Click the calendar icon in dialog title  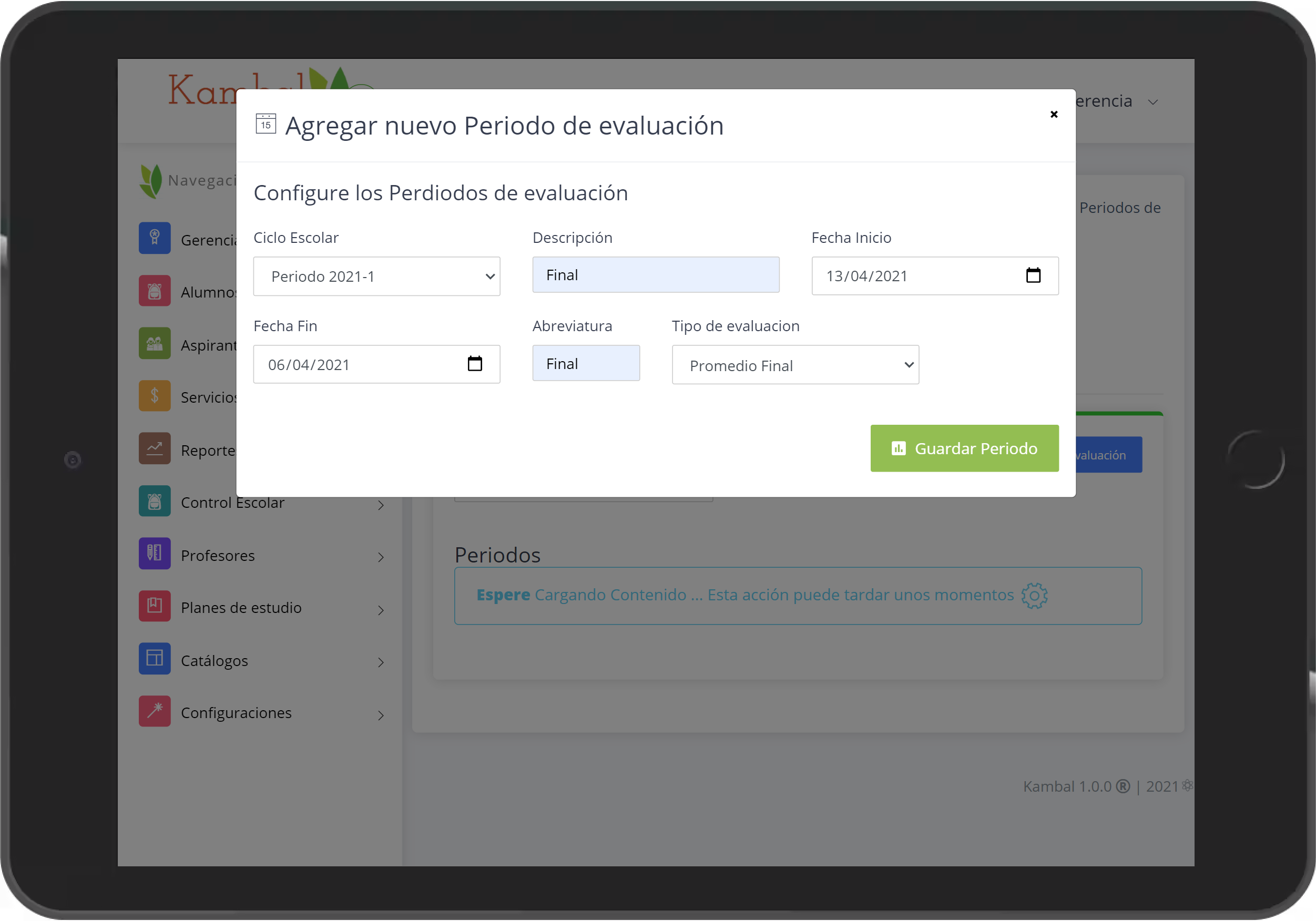[x=266, y=123]
